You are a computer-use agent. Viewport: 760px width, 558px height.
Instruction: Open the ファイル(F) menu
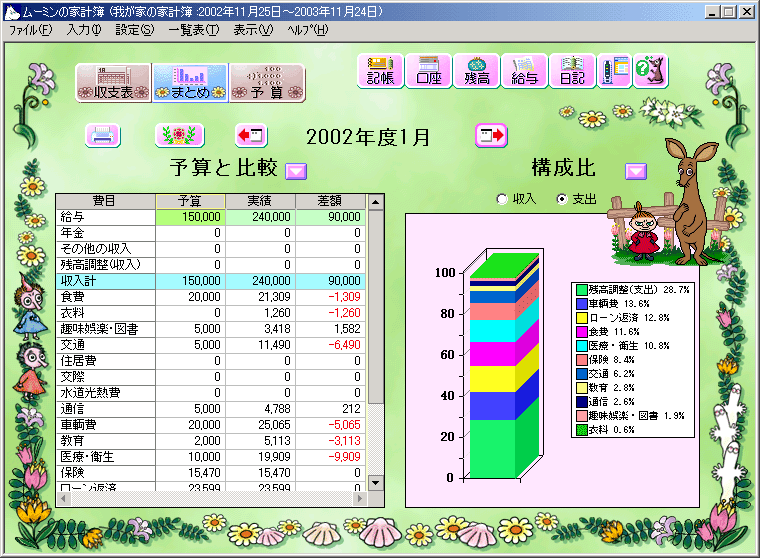tap(31, 30)
